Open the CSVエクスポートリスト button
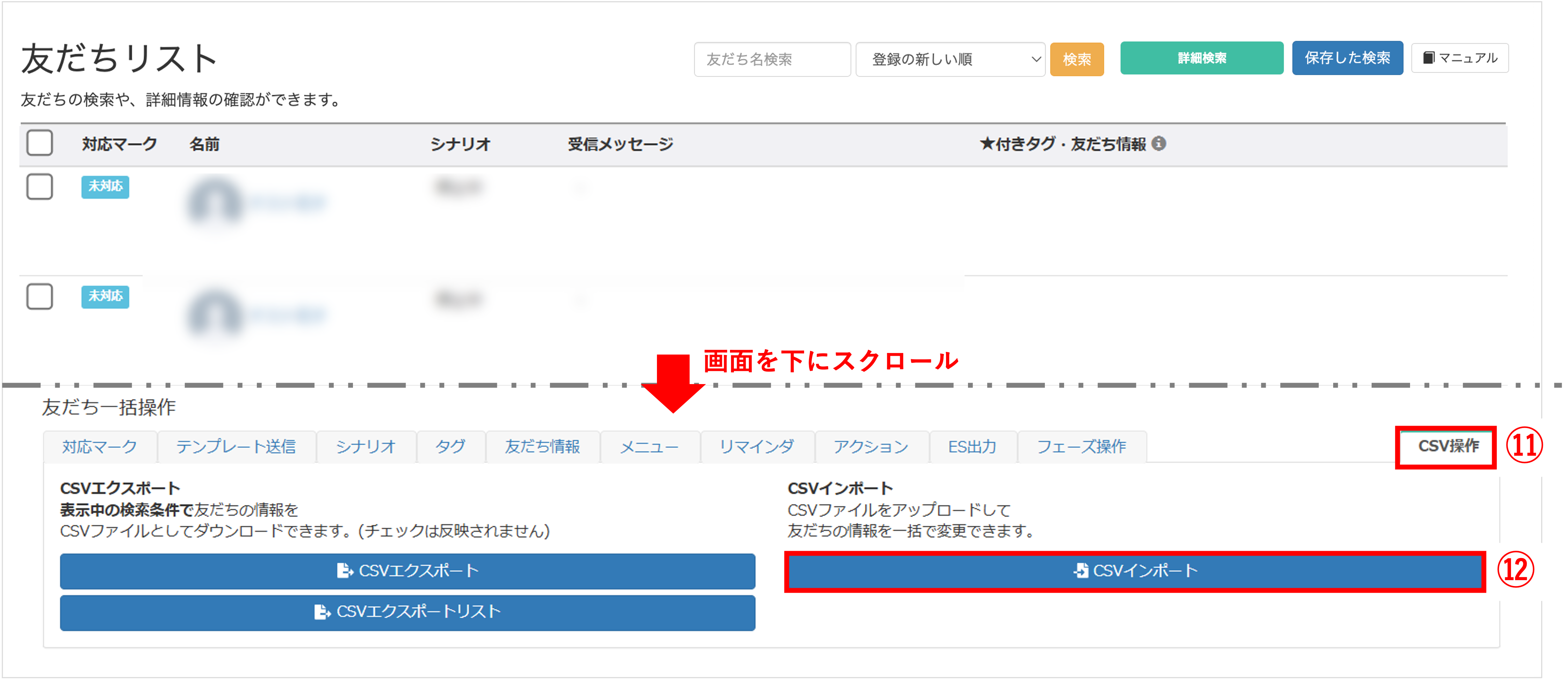Screen dimensions: 1568x679 tap(407, 612)
